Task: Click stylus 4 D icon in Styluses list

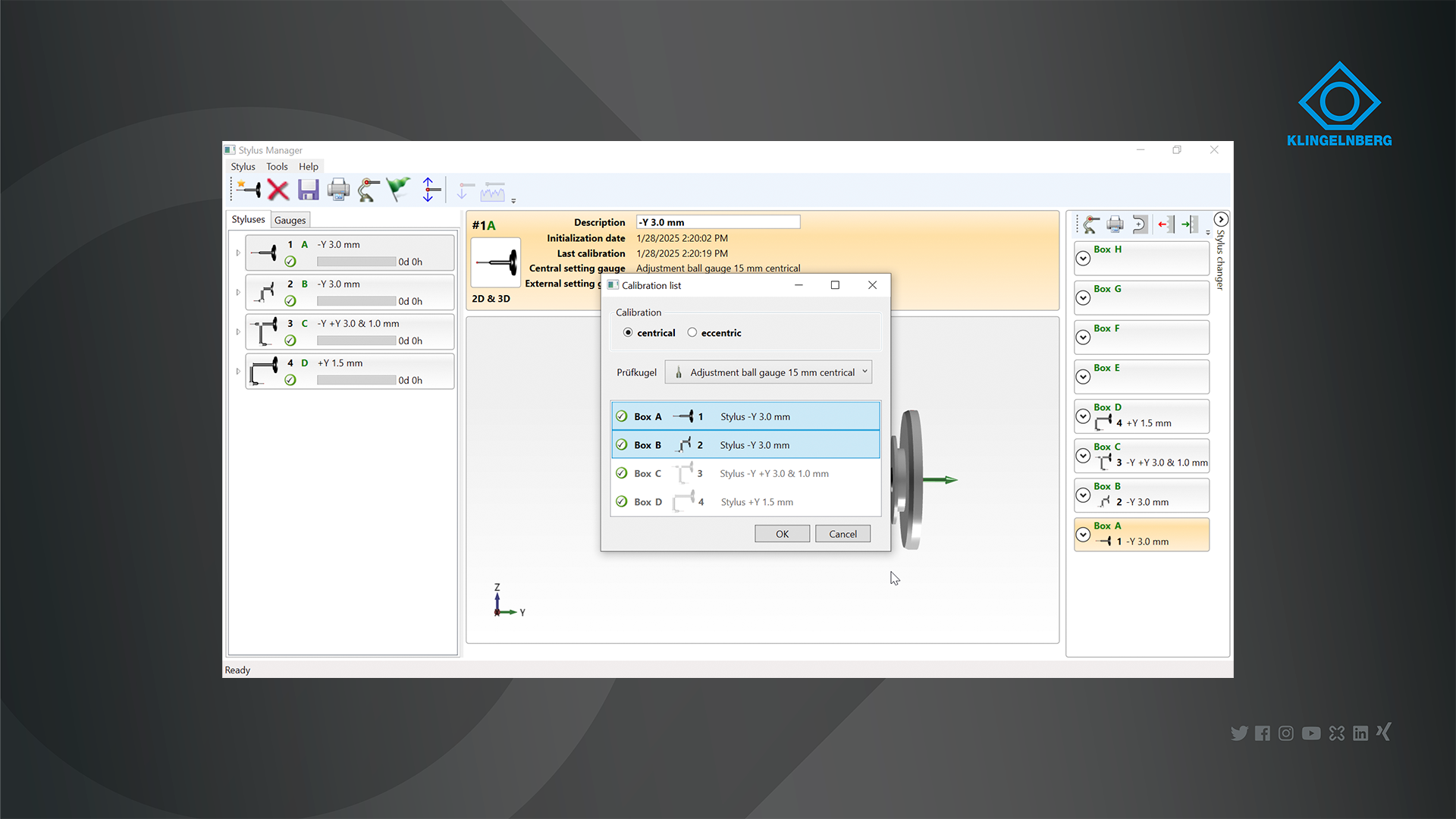Action: pos(264,371)
